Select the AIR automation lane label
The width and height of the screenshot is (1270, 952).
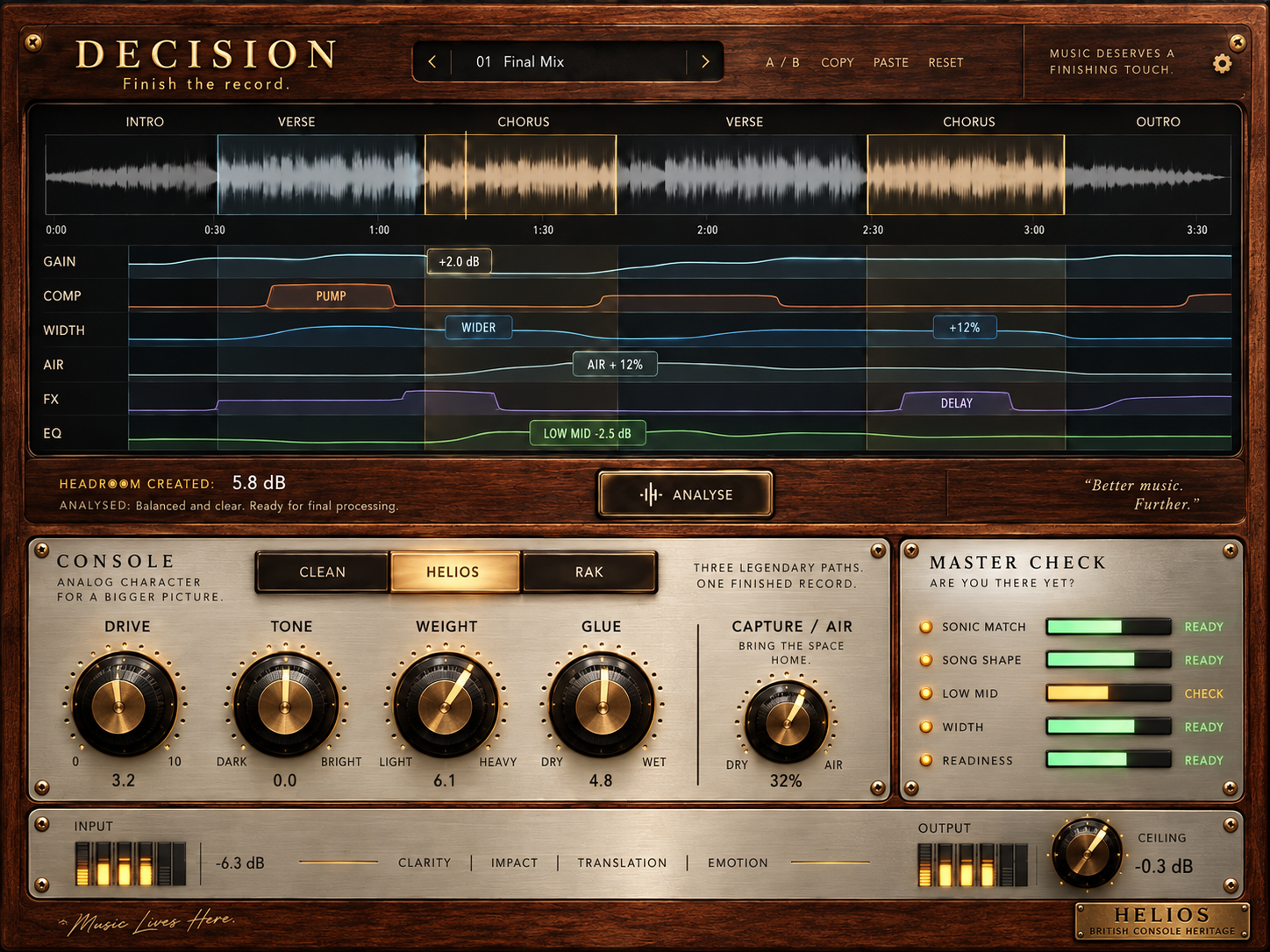[53, 365]
